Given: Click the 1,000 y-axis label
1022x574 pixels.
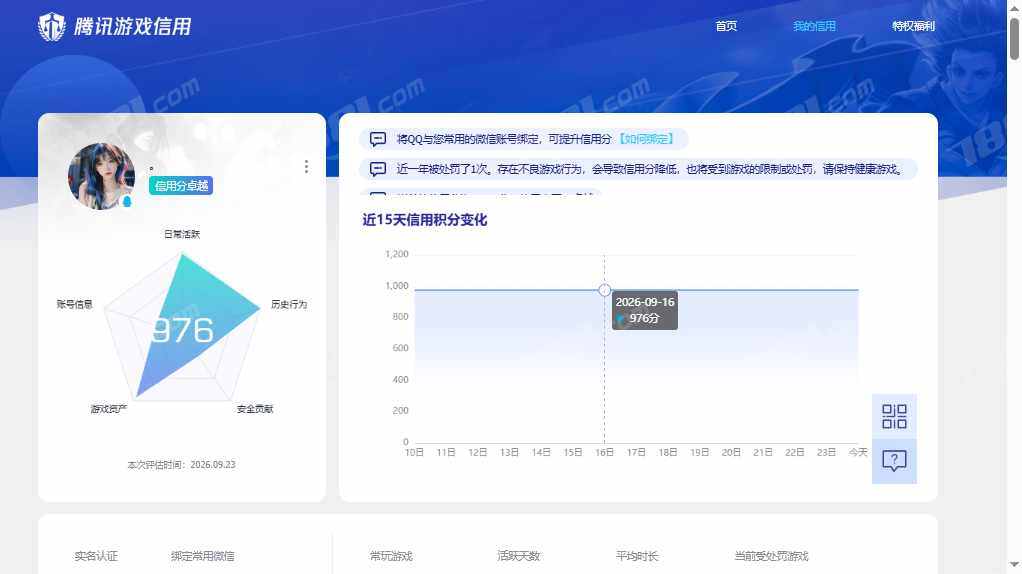Looking at the screenshot, I should pyautogui.click(x=396, y=285).
